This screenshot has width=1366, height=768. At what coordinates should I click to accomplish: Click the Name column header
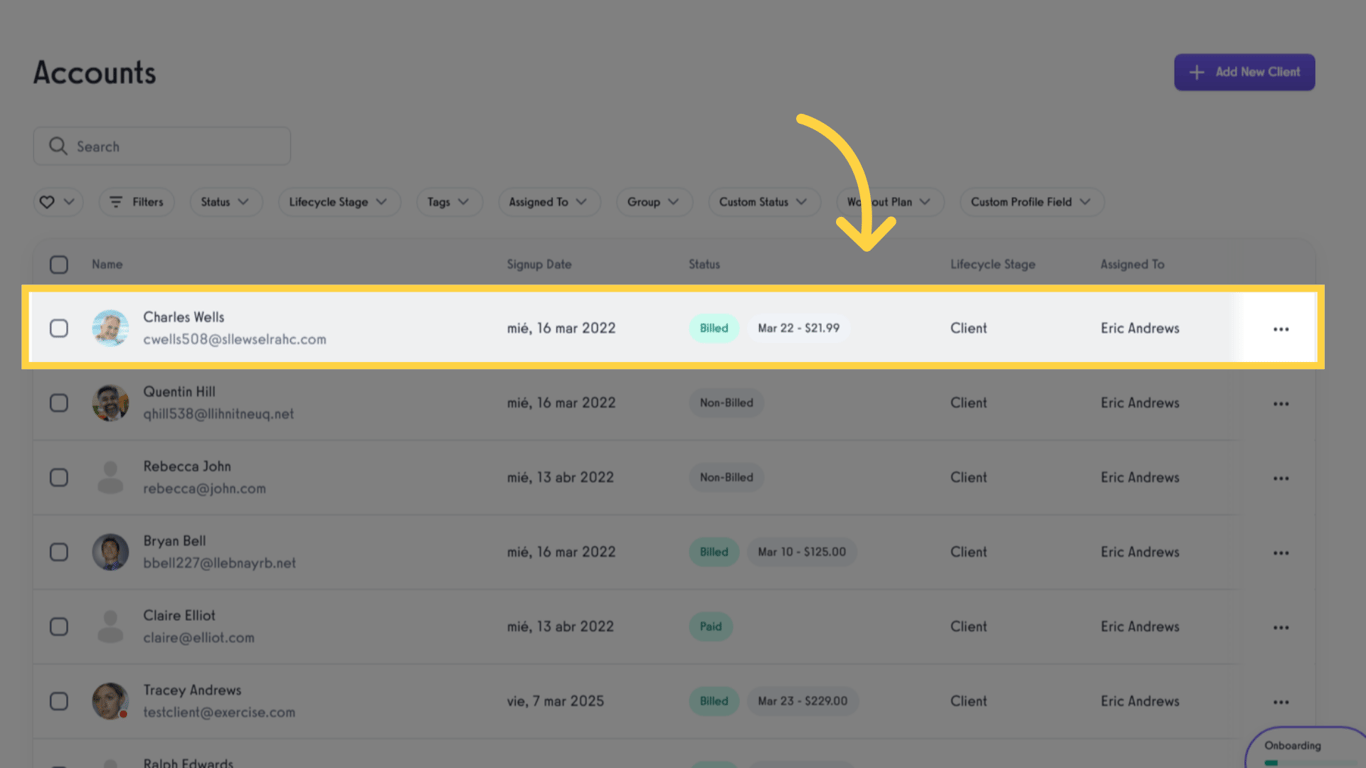(x=107, y=265)
